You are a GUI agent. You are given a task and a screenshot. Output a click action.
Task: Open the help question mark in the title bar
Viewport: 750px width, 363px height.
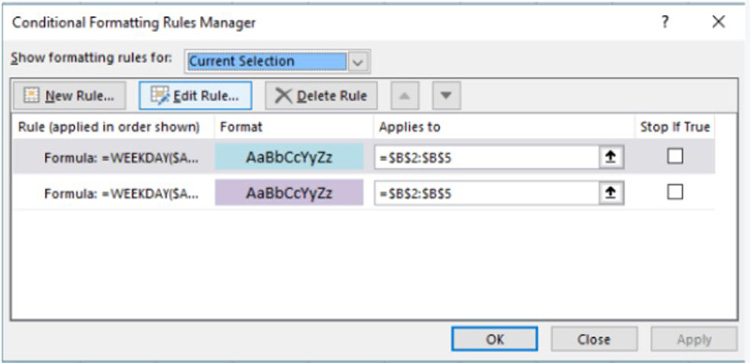point(665,22)
